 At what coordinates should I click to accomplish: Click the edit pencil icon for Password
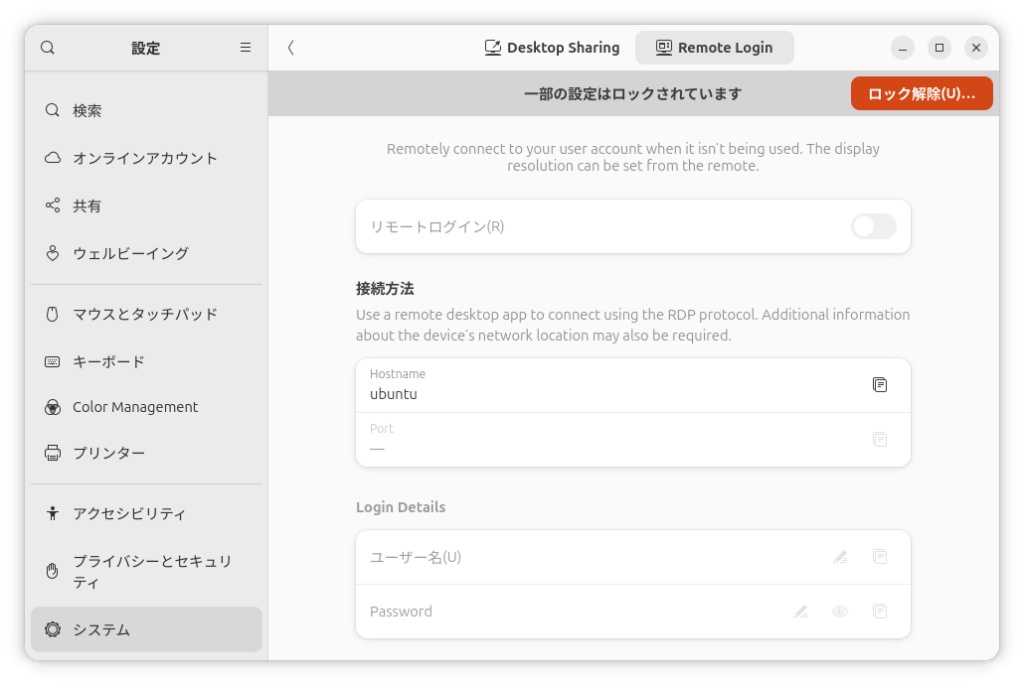pyautogui.click(x=800, y=611)
